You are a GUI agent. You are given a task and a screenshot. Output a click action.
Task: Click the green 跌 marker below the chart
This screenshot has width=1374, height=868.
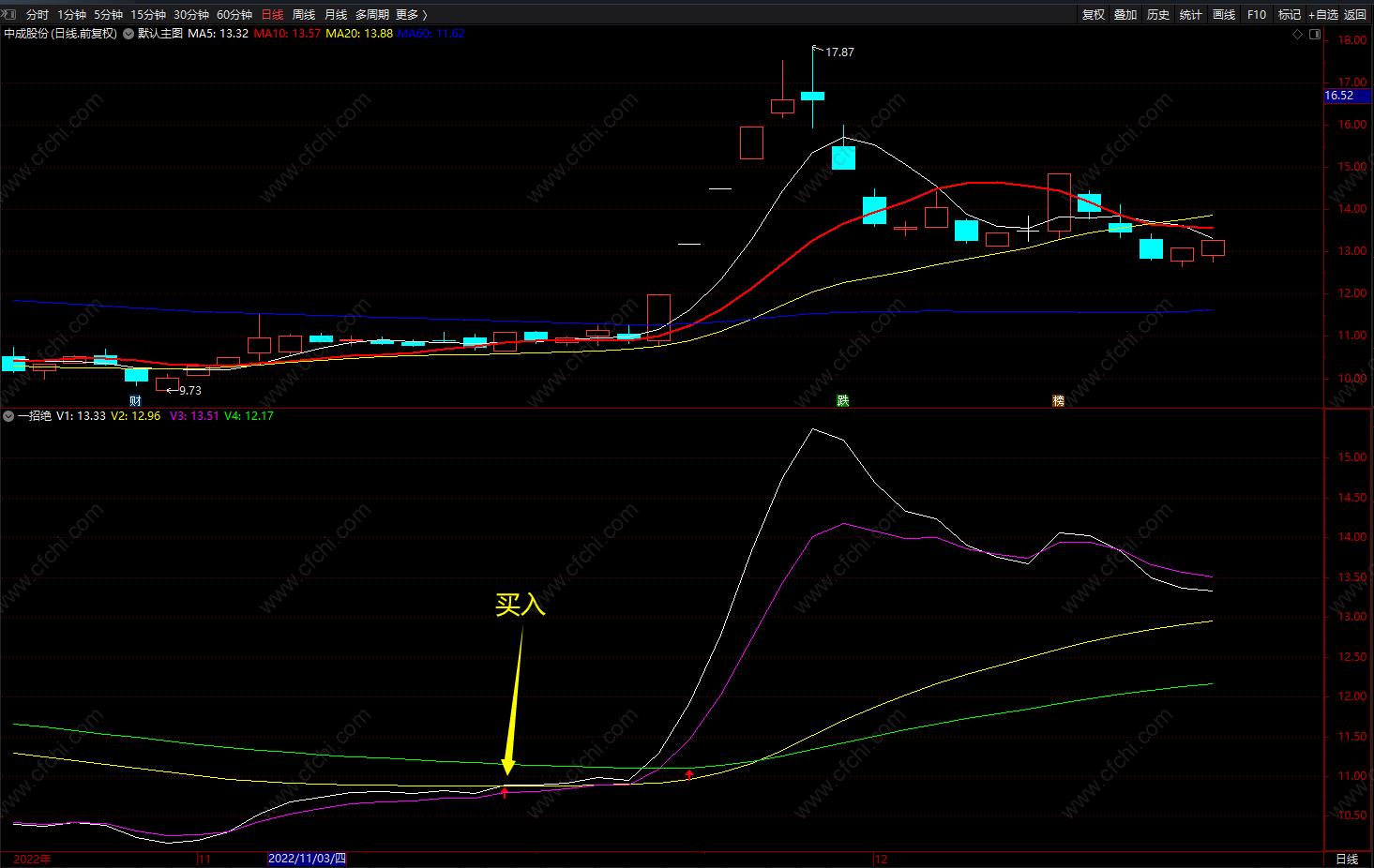[x=843, y=401]
